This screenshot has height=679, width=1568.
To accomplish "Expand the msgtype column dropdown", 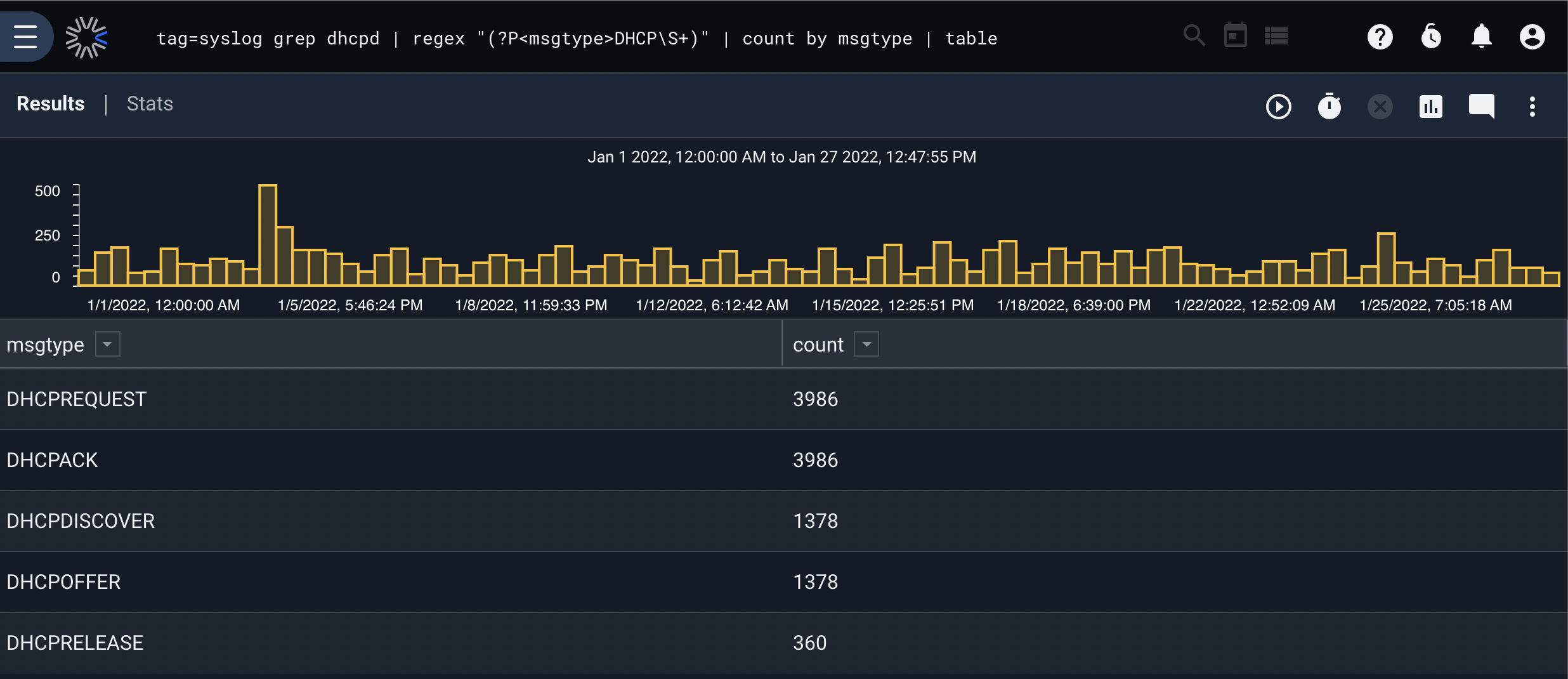I will pos(108,345).
